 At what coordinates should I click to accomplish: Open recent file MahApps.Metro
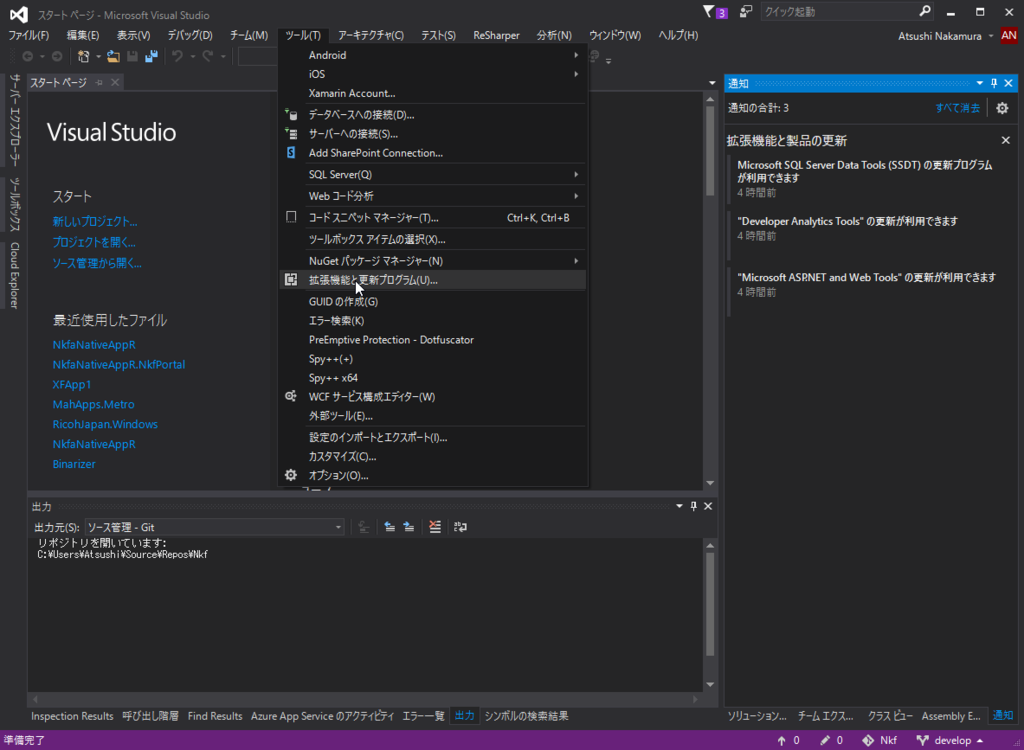coord(93,404)
